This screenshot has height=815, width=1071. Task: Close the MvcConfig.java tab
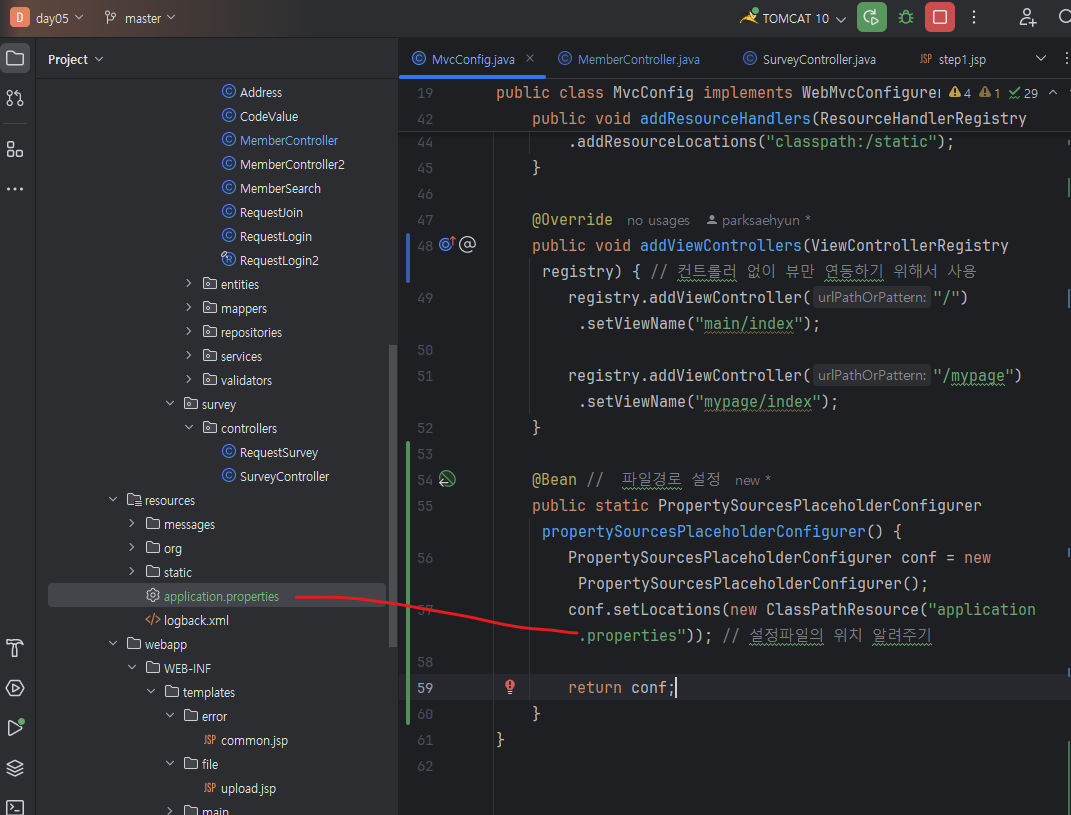(x=530, y=59)
